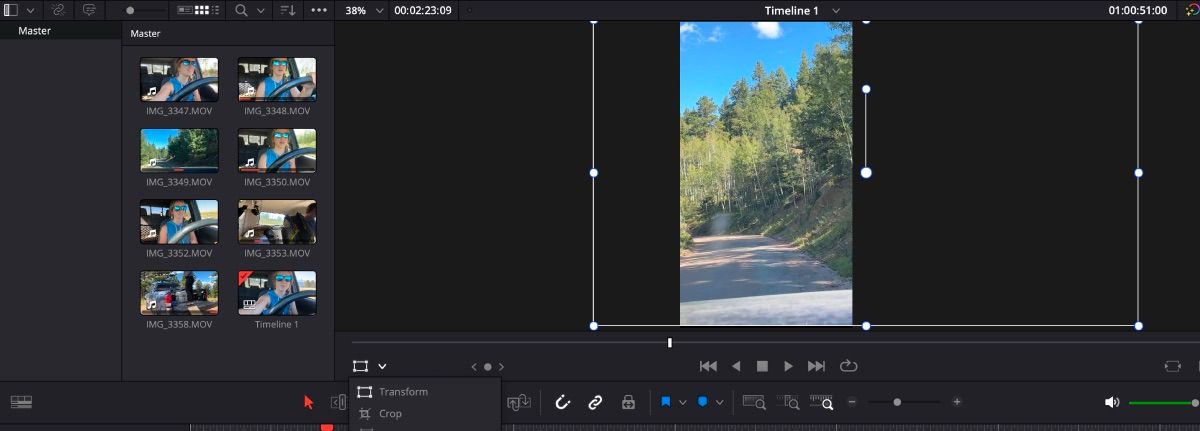Click the blue flag marker icon

666,402
